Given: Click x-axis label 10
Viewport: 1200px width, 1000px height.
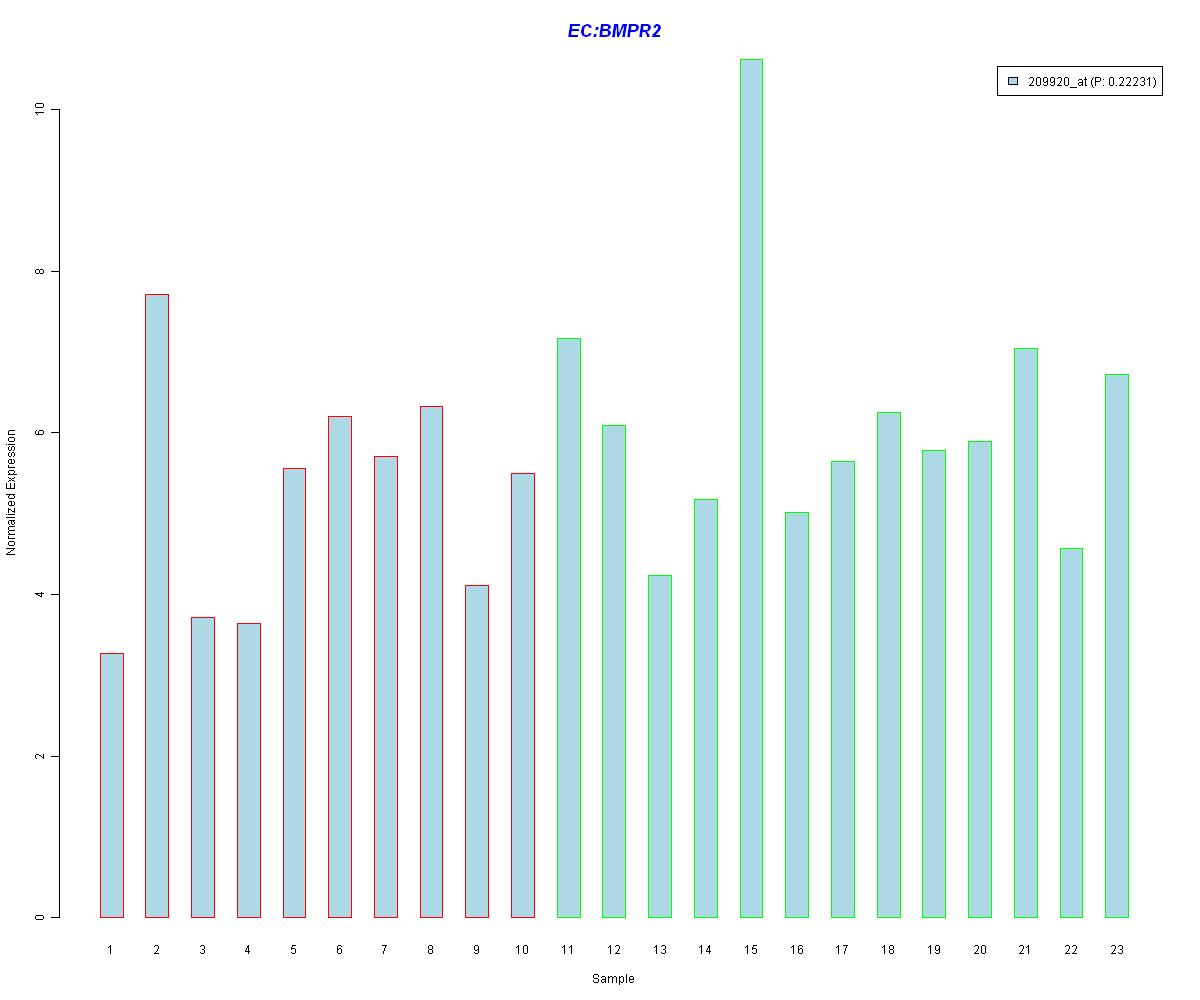Looking at the screenshot, I should (x=523, y=949).
